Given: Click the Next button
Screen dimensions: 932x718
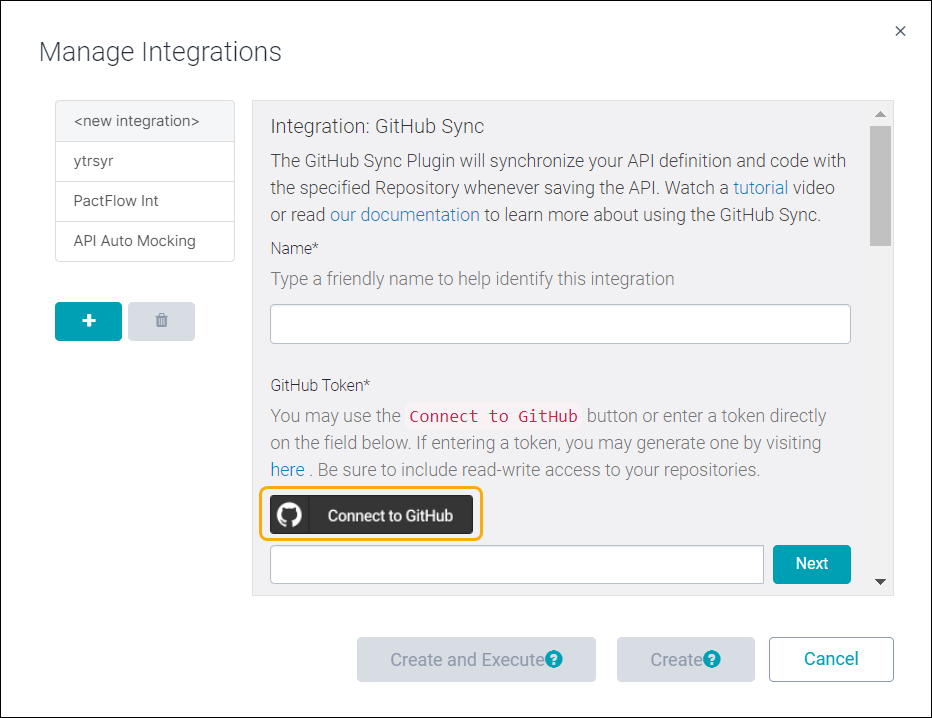Looking at the screenshot, I should tap(811, 564).
